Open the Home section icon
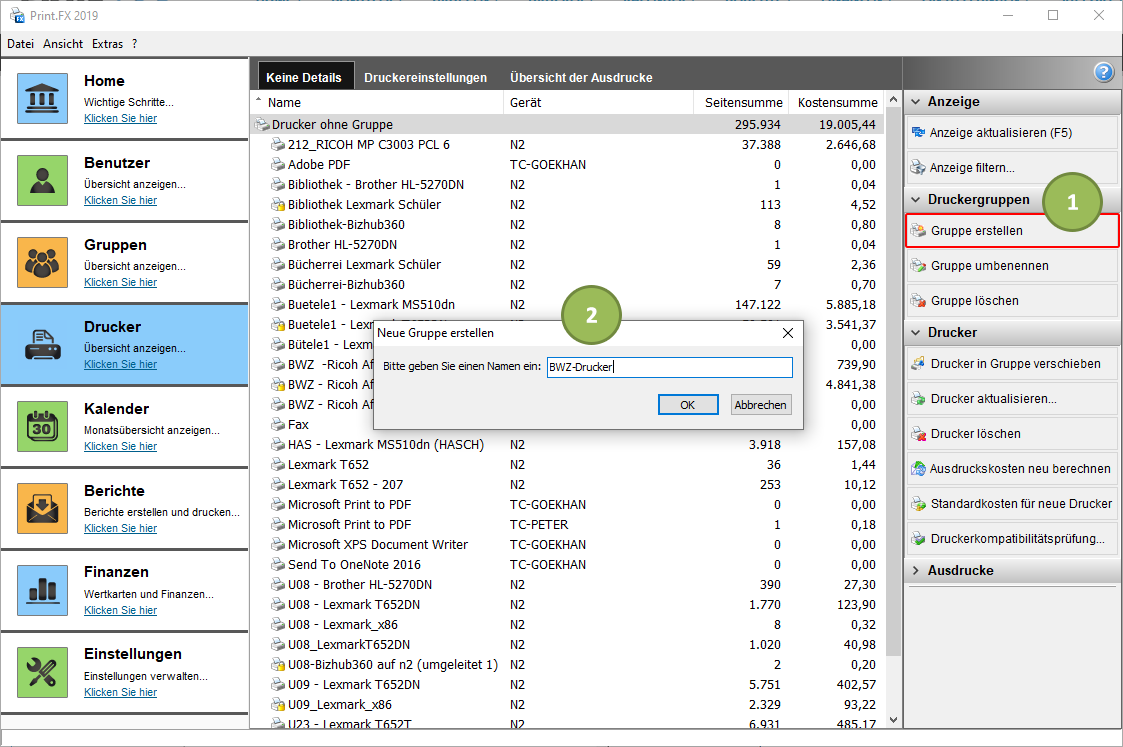 (42, 98)
